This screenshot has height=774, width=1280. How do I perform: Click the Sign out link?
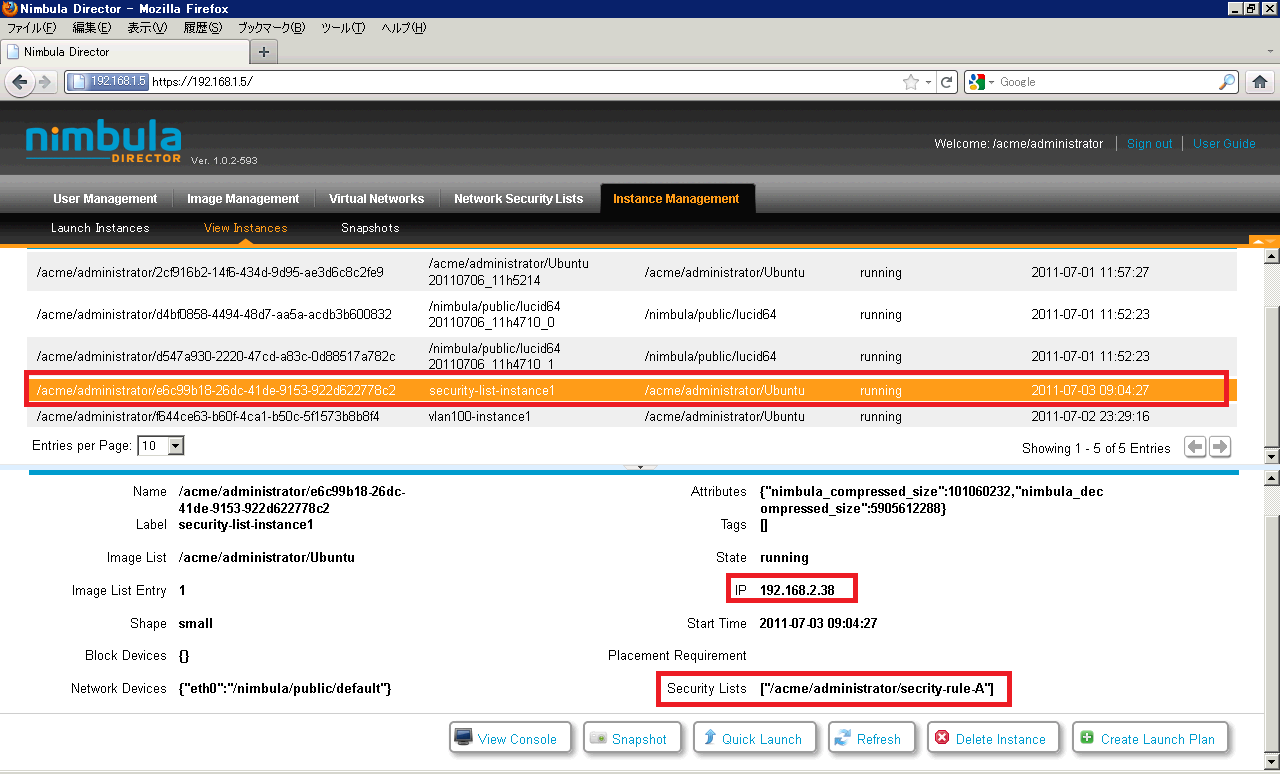1149,144
